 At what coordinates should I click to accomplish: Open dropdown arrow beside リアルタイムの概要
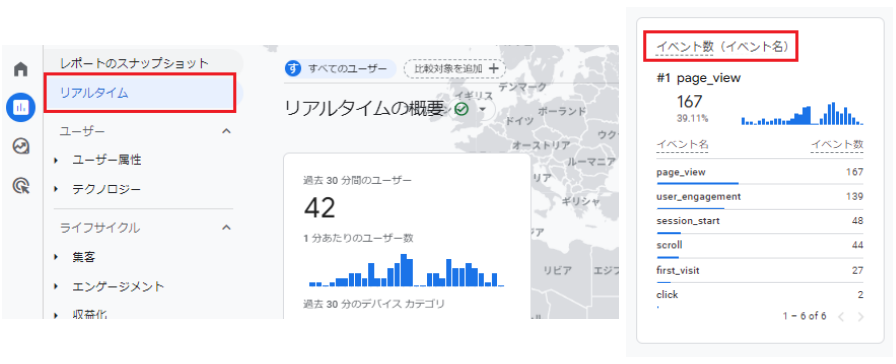[483, 109]
